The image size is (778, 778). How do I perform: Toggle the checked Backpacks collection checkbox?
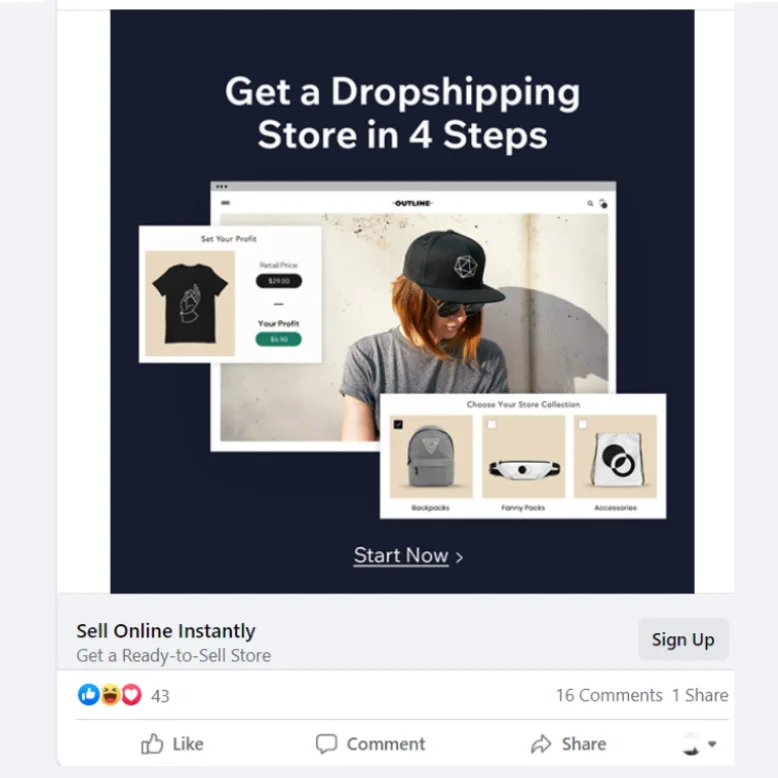tap(398, 424)
